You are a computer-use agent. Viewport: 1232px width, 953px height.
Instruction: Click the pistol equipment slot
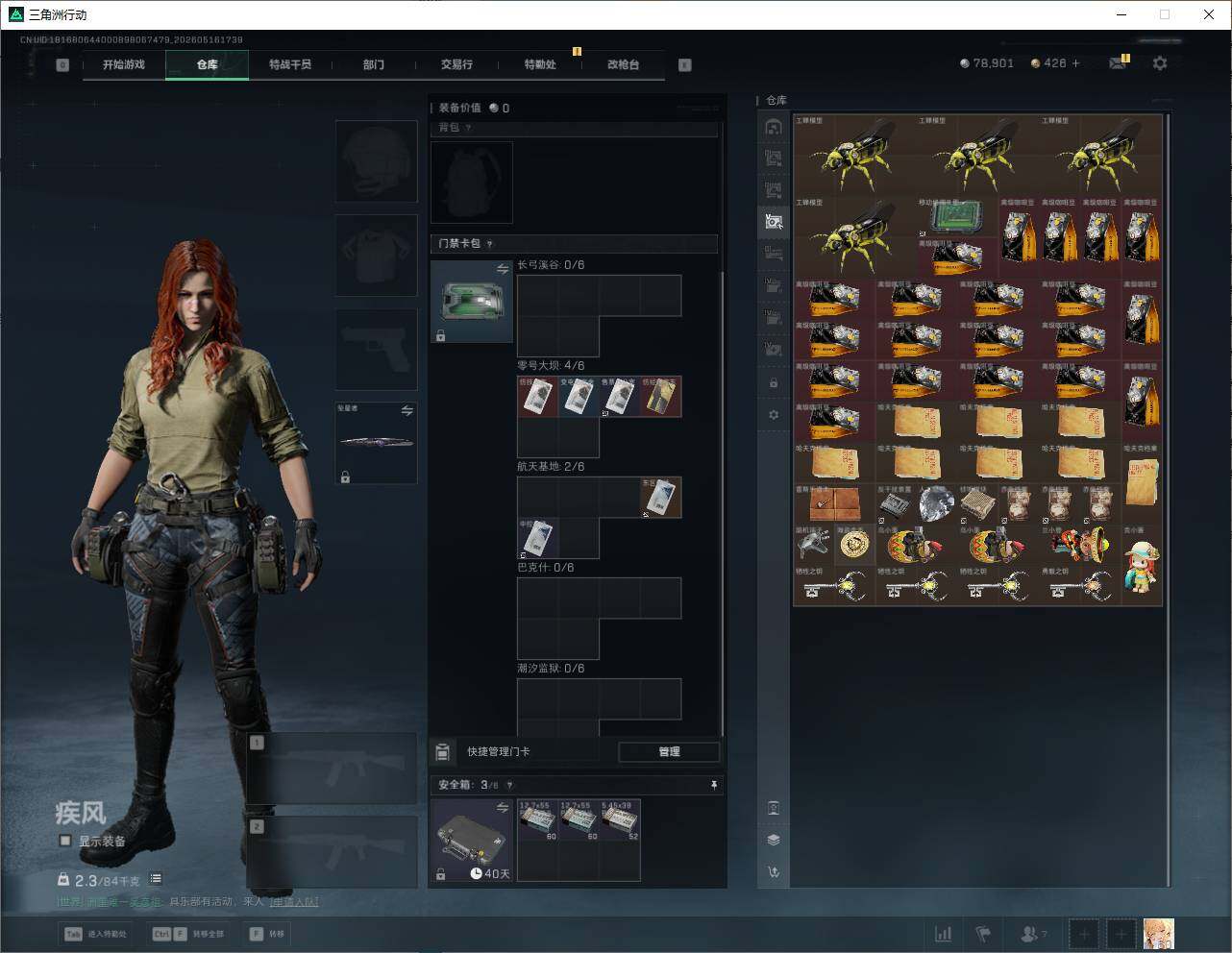(x=376, y=350)
